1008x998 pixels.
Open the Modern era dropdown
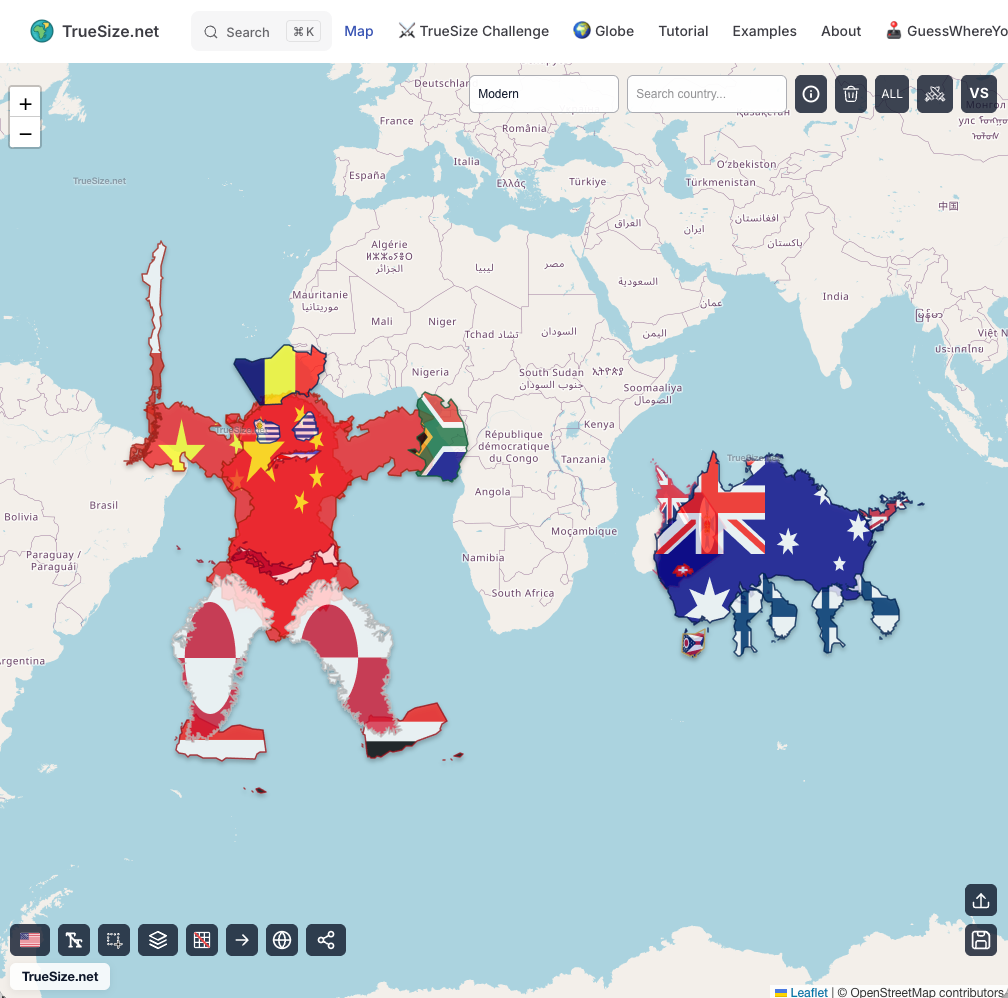pos(544,94)
